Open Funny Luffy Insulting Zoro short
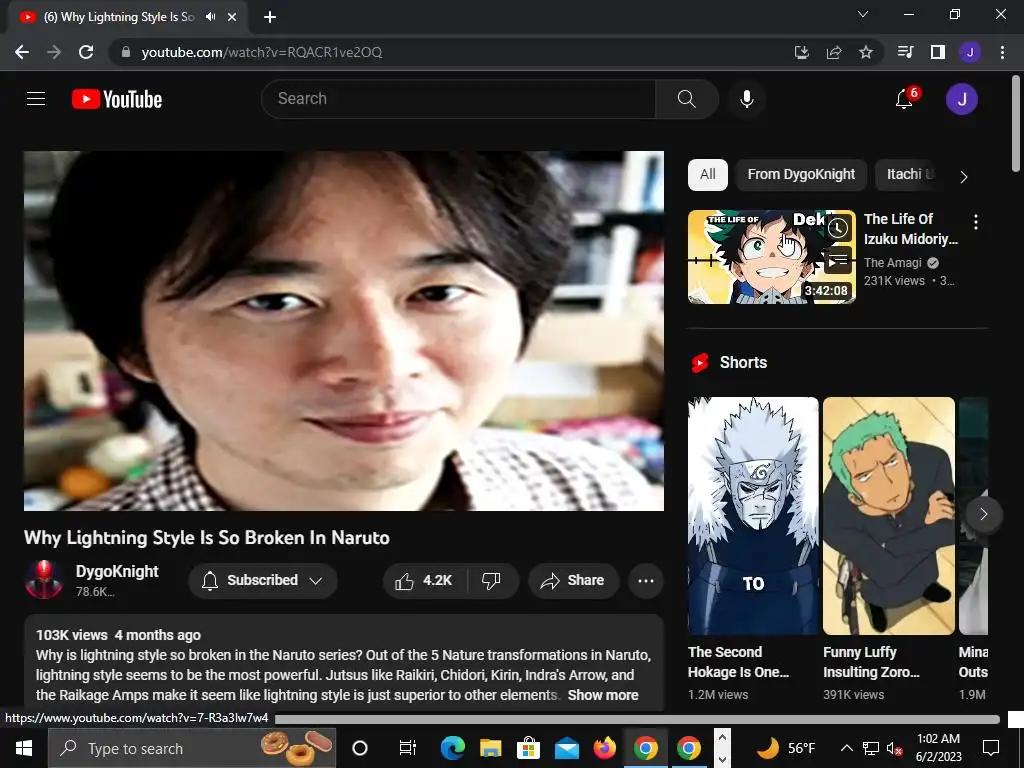The image size is (1024, 768). (x=889, y=516)
